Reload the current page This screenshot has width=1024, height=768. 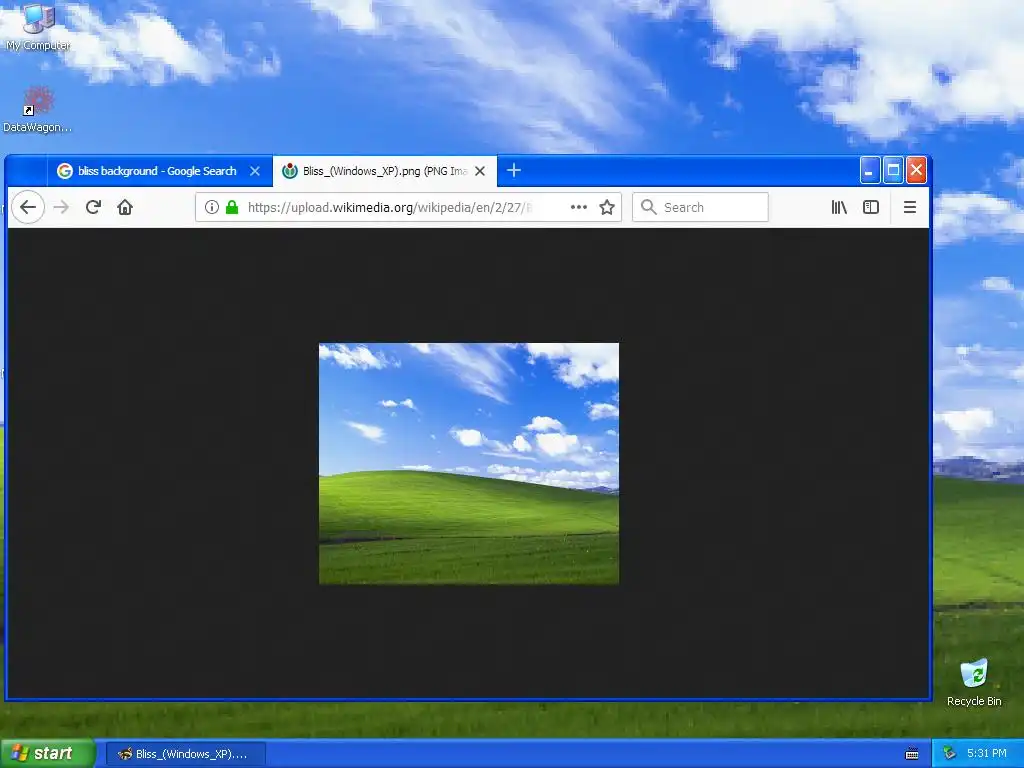coord(93,207)
